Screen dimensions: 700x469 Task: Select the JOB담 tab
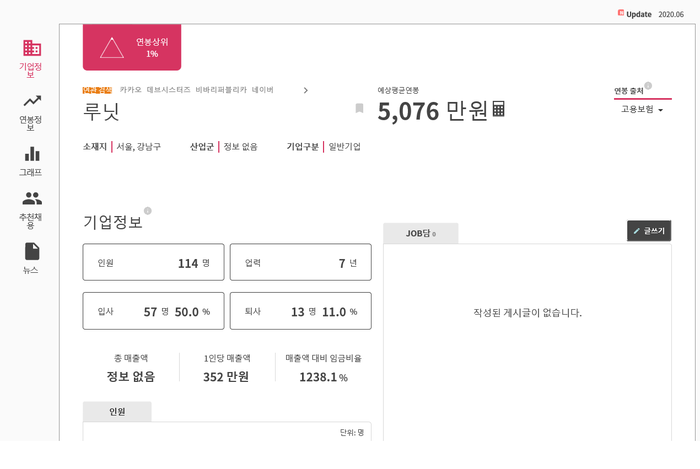[420, 233]
